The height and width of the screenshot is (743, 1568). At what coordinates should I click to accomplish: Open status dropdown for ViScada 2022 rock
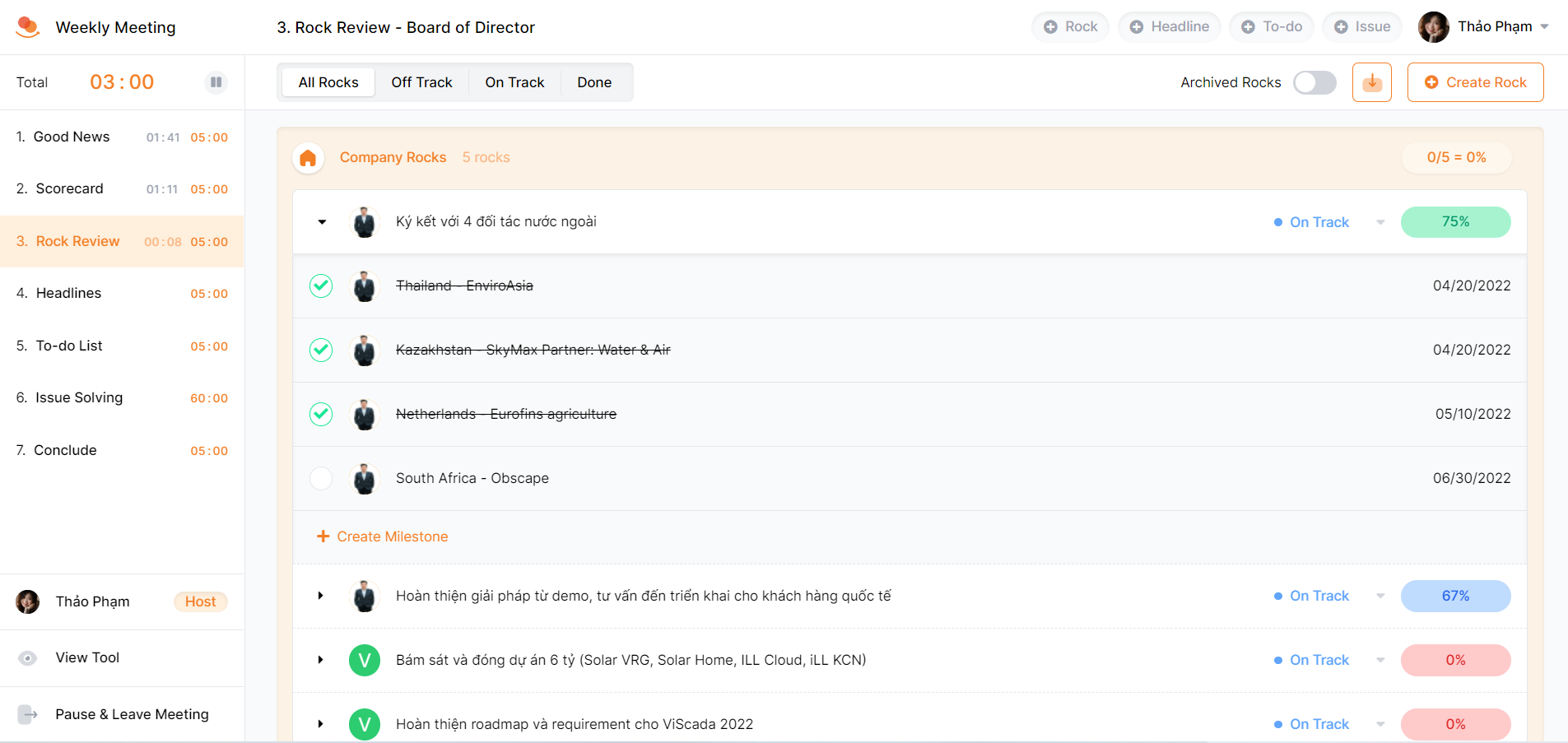point(1380,724)
